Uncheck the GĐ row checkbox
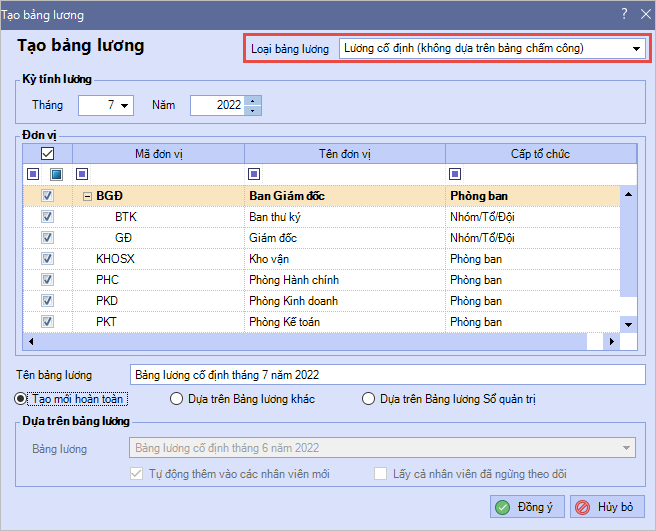This screenshot has width=656, height=531. click(47, 237)
